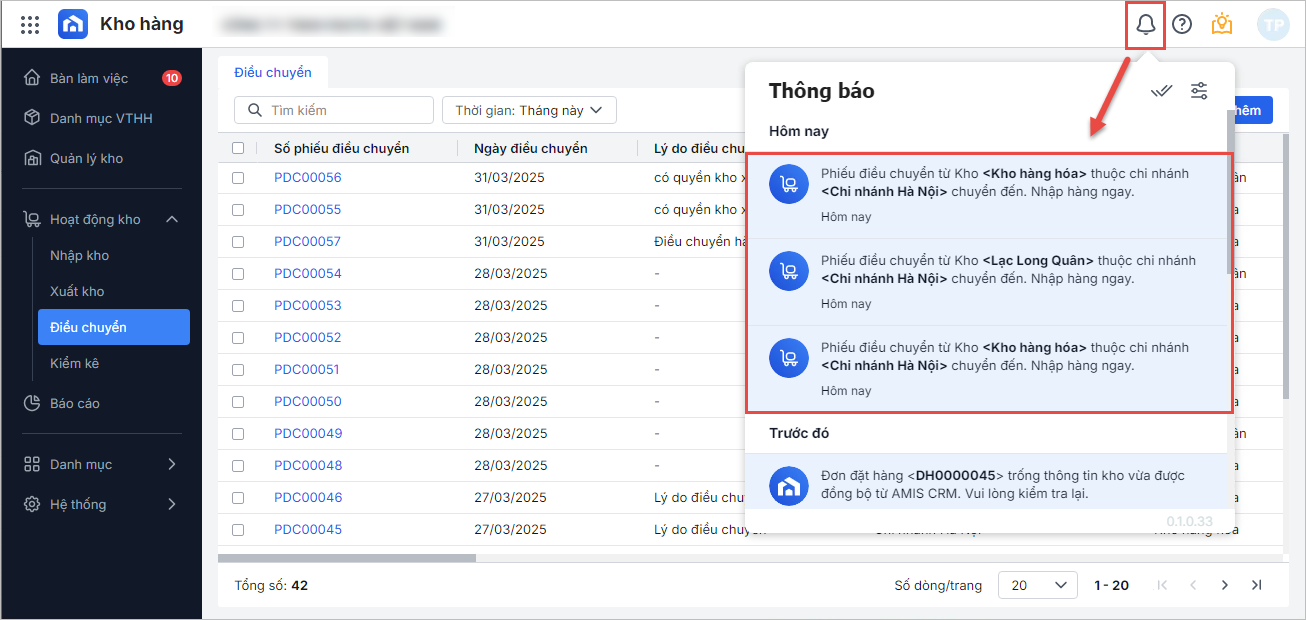
Task: Open the Thời gian: Tháng này filter
Action: pos(529,110)
